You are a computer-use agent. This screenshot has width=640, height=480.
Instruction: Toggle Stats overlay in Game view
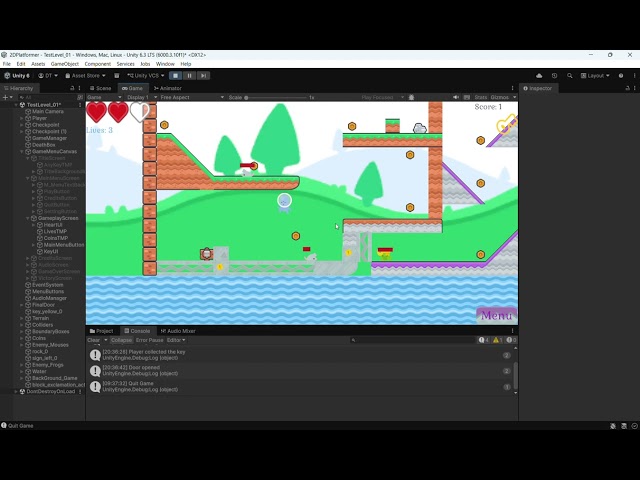(x=481, y=98)
